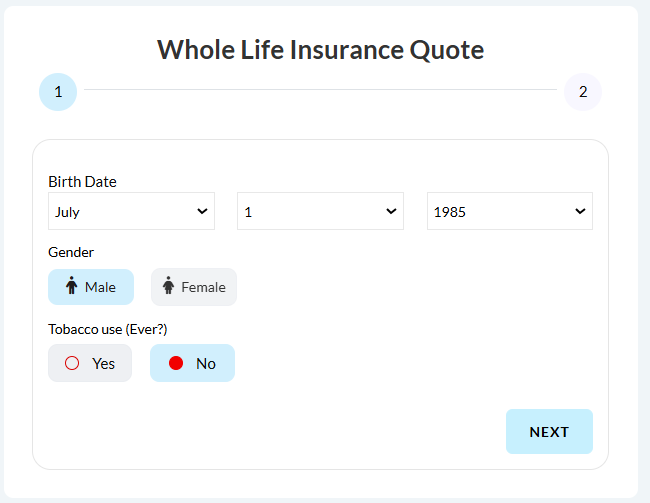Click the filled red circle beside No
Viewport: 650px width, 503px height.
pos(176,363)
